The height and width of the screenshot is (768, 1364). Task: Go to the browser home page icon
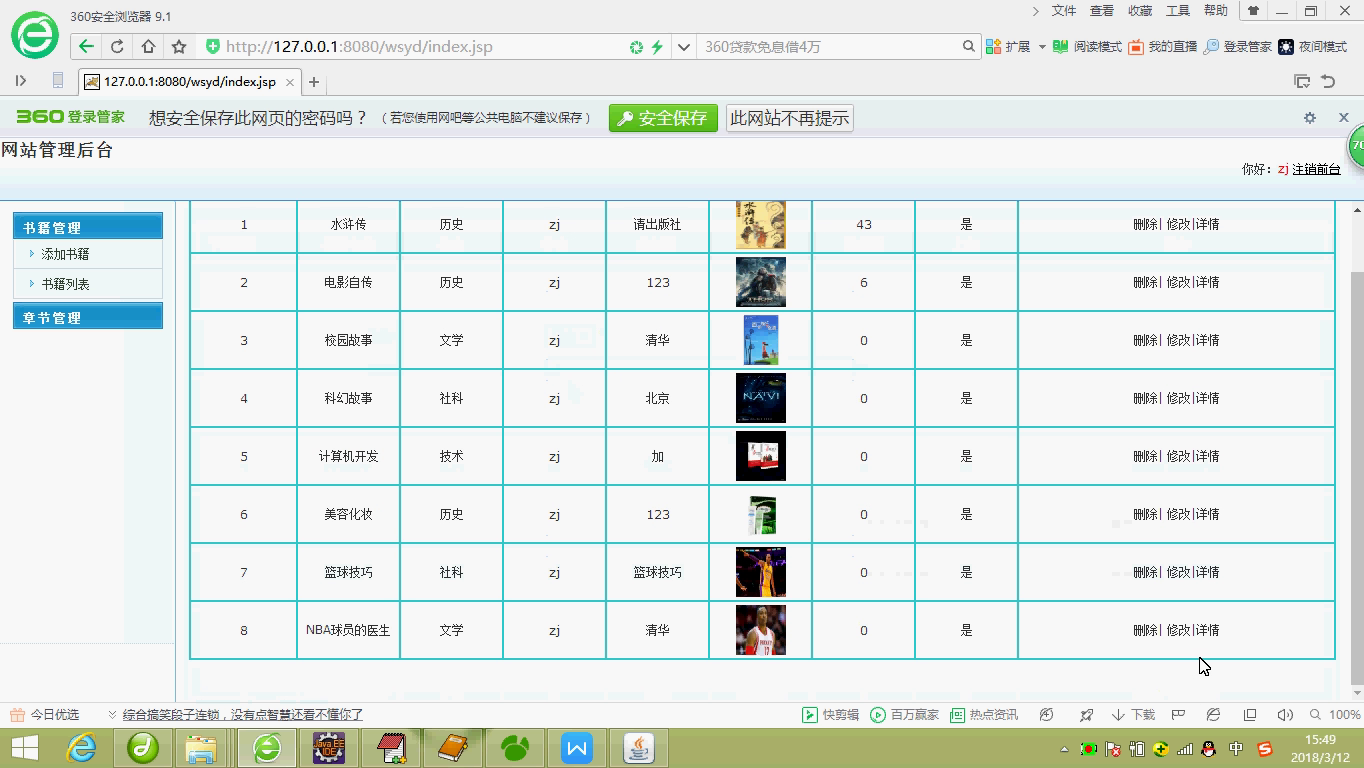pos(148,46)
